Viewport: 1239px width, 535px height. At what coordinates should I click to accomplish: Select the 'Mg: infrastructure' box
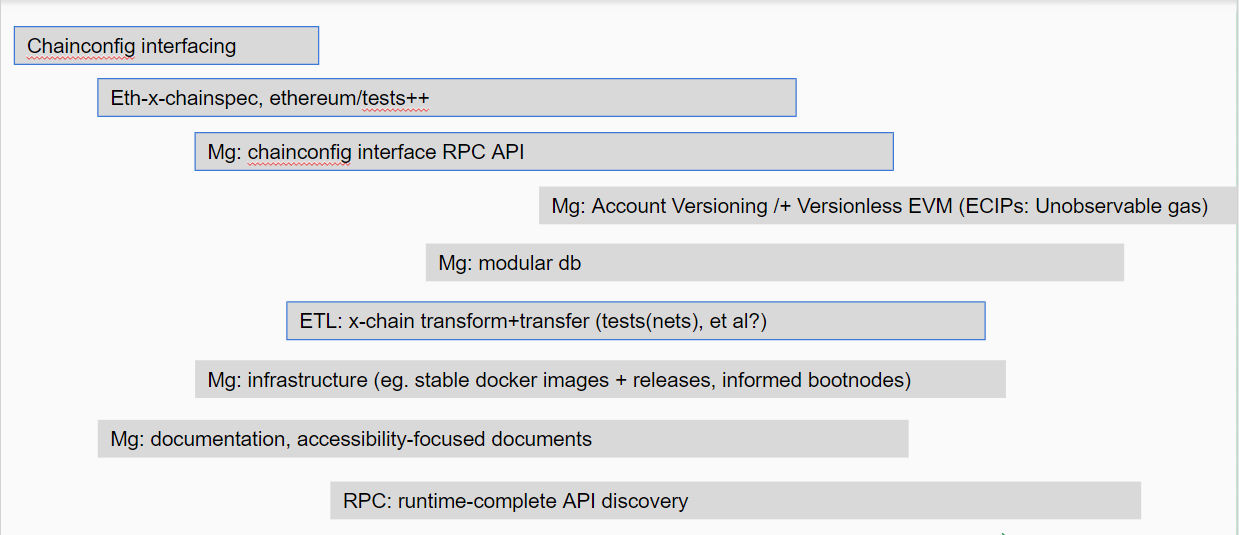pyautogui.click(x=600, y=380)
